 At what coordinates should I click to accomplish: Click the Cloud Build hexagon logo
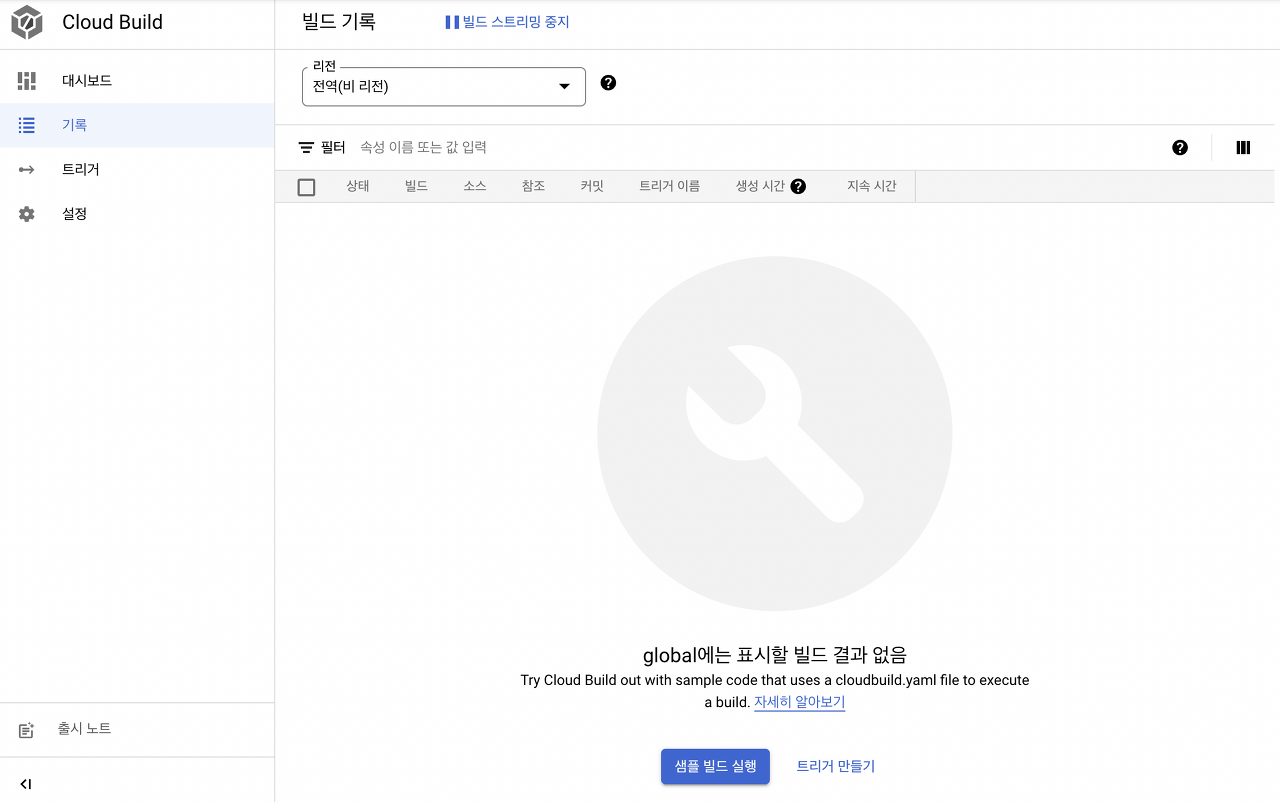click(x=27, y=22)
